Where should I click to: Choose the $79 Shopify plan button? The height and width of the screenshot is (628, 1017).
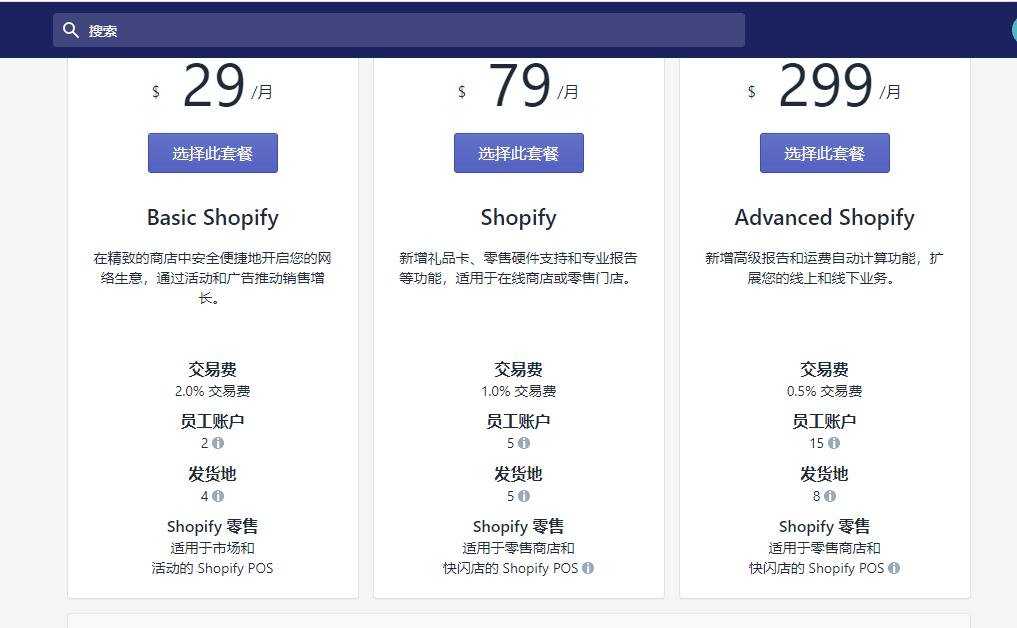[x=519, y=153]
